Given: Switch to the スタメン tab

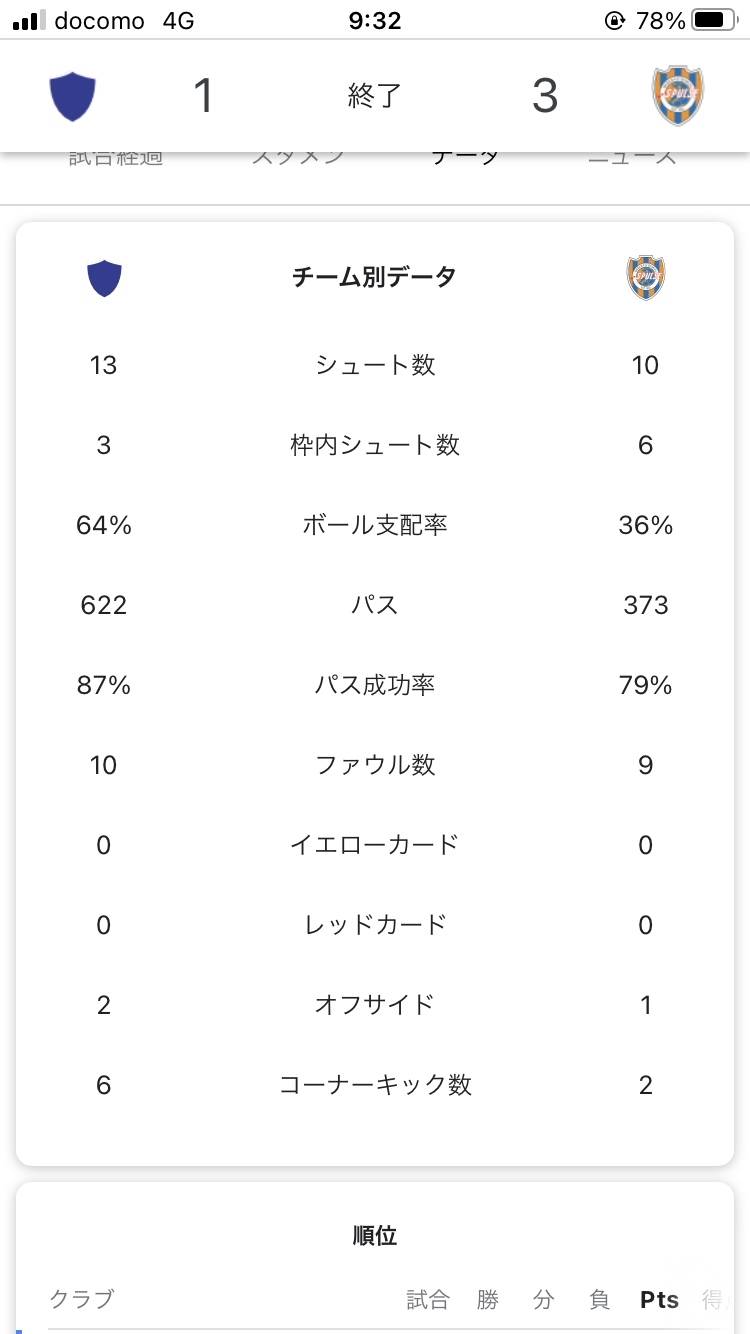Looking at the screenshot, I should [298, 157].
